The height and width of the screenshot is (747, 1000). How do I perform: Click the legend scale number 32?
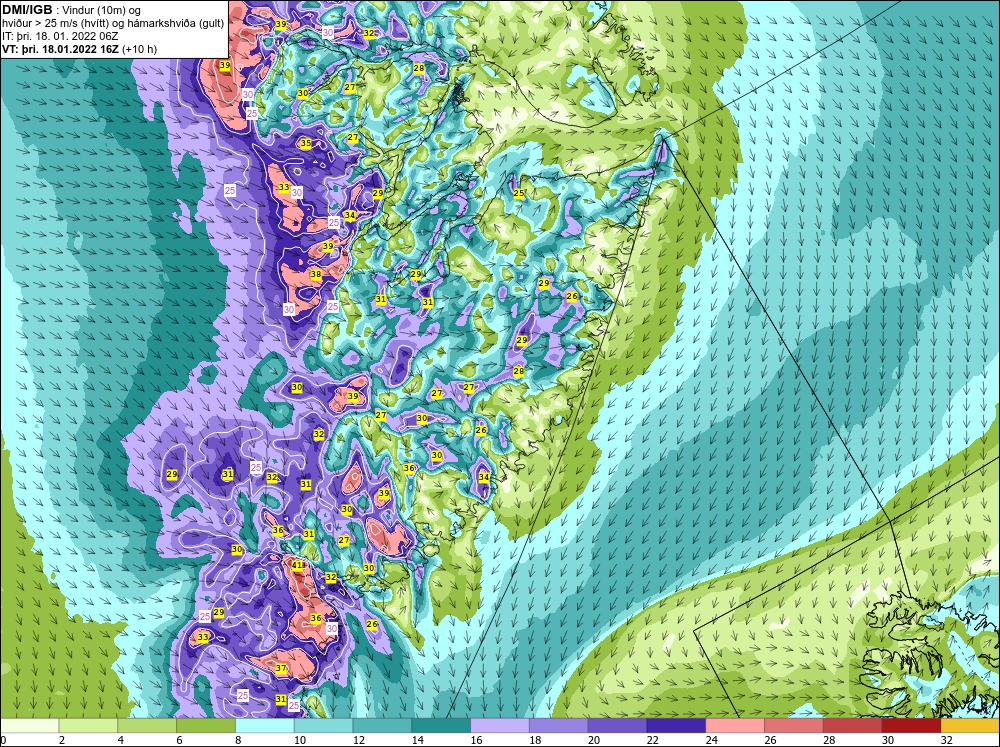click(x=946, y=740)
